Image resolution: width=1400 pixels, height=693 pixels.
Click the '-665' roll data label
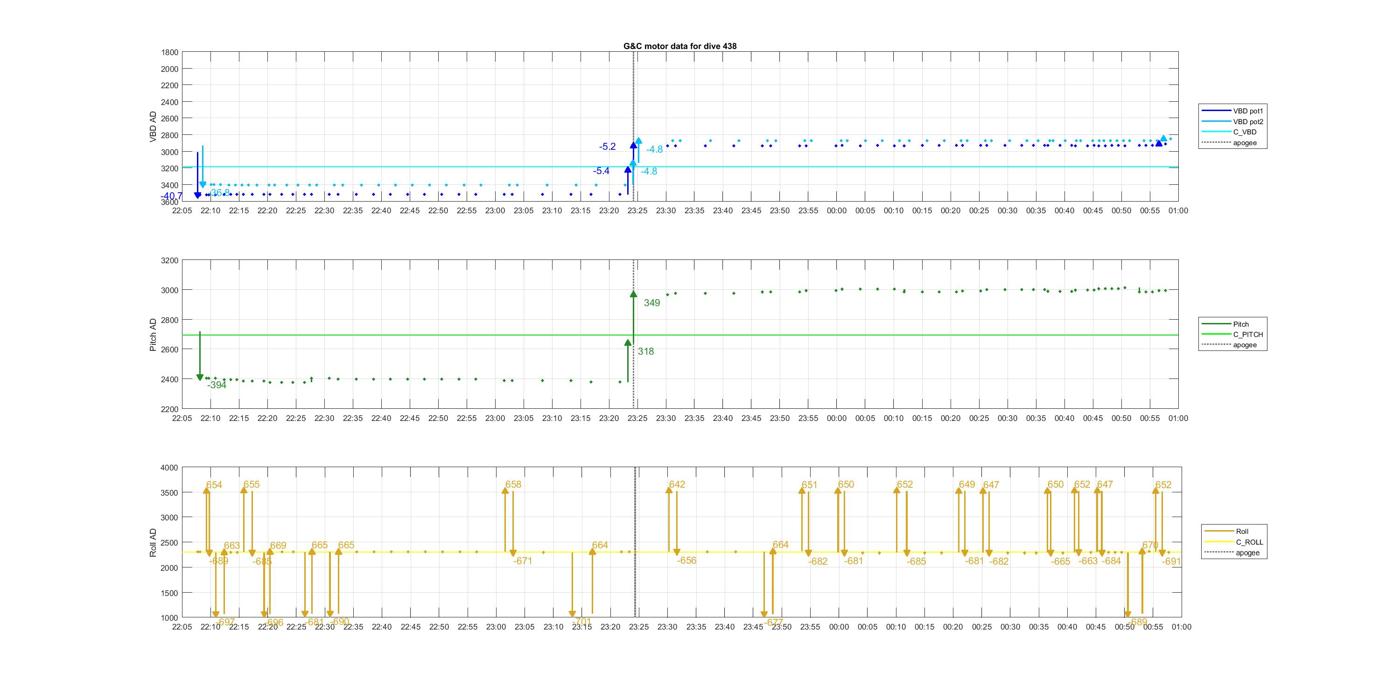point(1061,562)
